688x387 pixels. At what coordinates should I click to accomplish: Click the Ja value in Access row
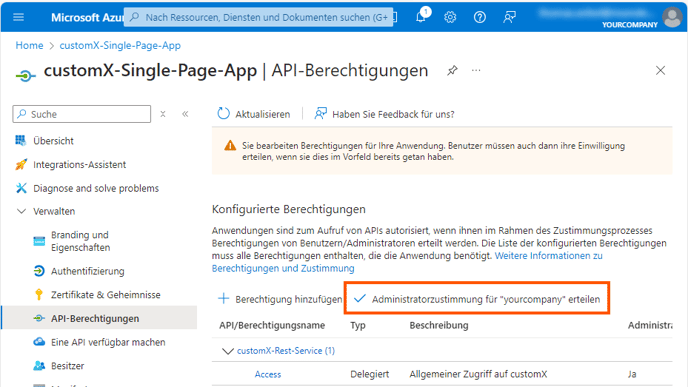(x=632, y=374)
